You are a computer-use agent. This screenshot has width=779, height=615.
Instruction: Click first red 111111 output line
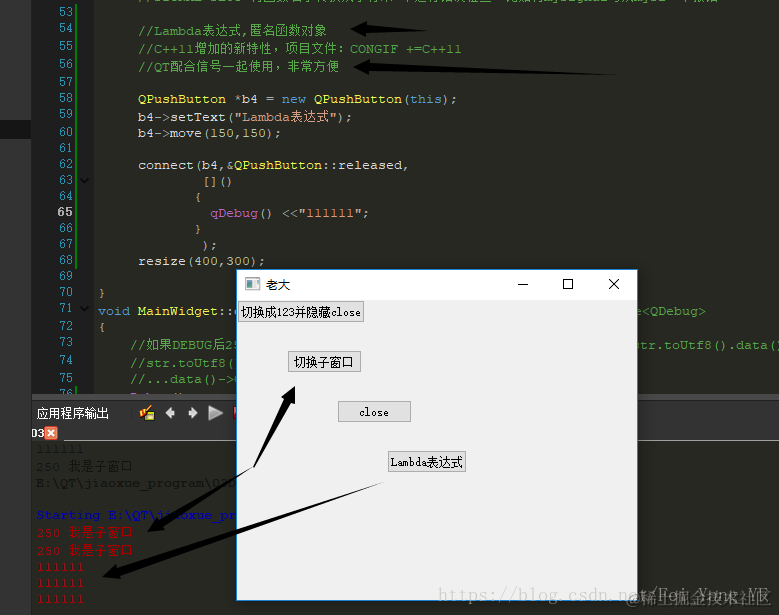click(60, 567)
